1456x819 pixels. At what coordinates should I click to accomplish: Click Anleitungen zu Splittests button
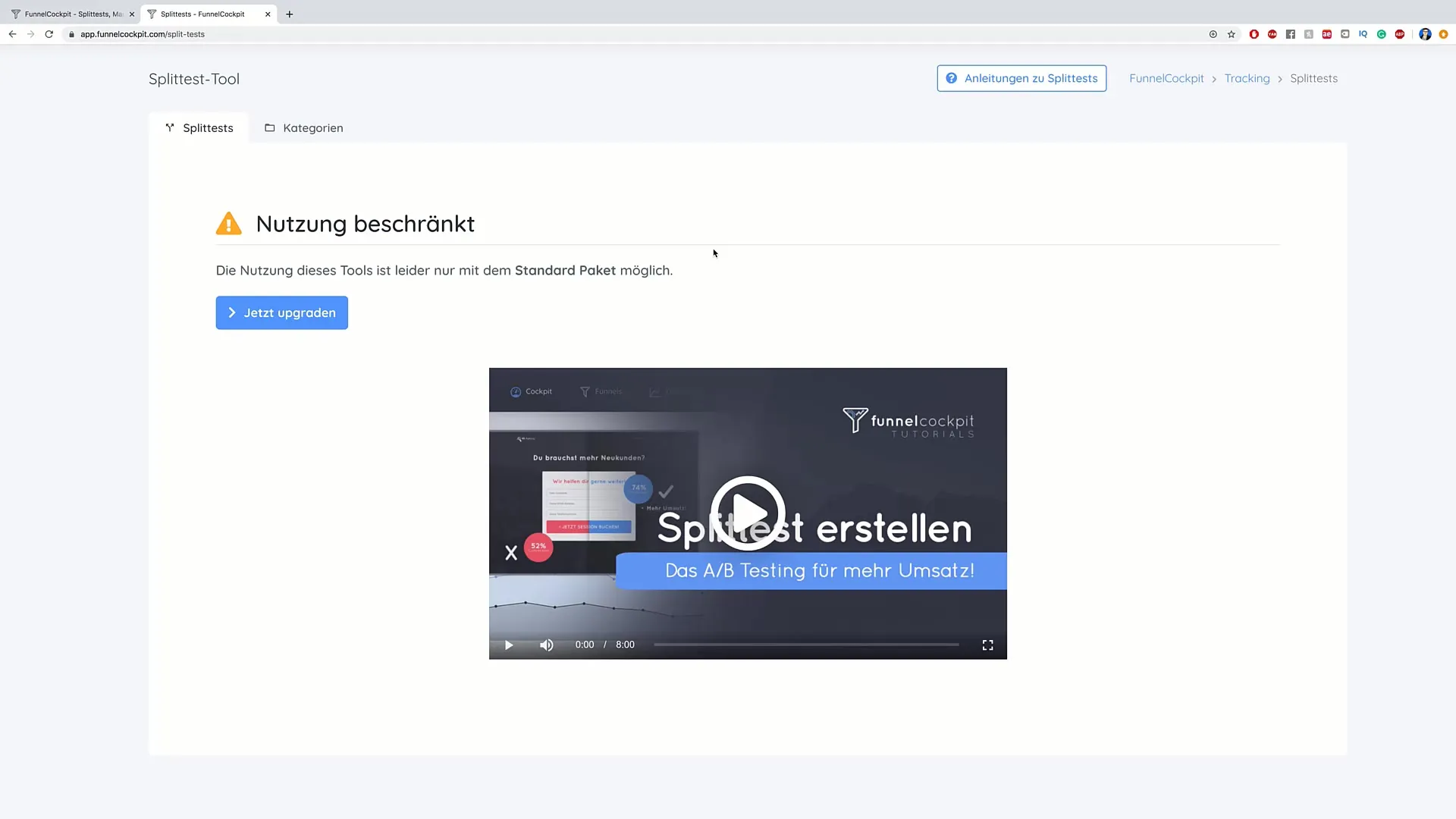click(1021, 78)
